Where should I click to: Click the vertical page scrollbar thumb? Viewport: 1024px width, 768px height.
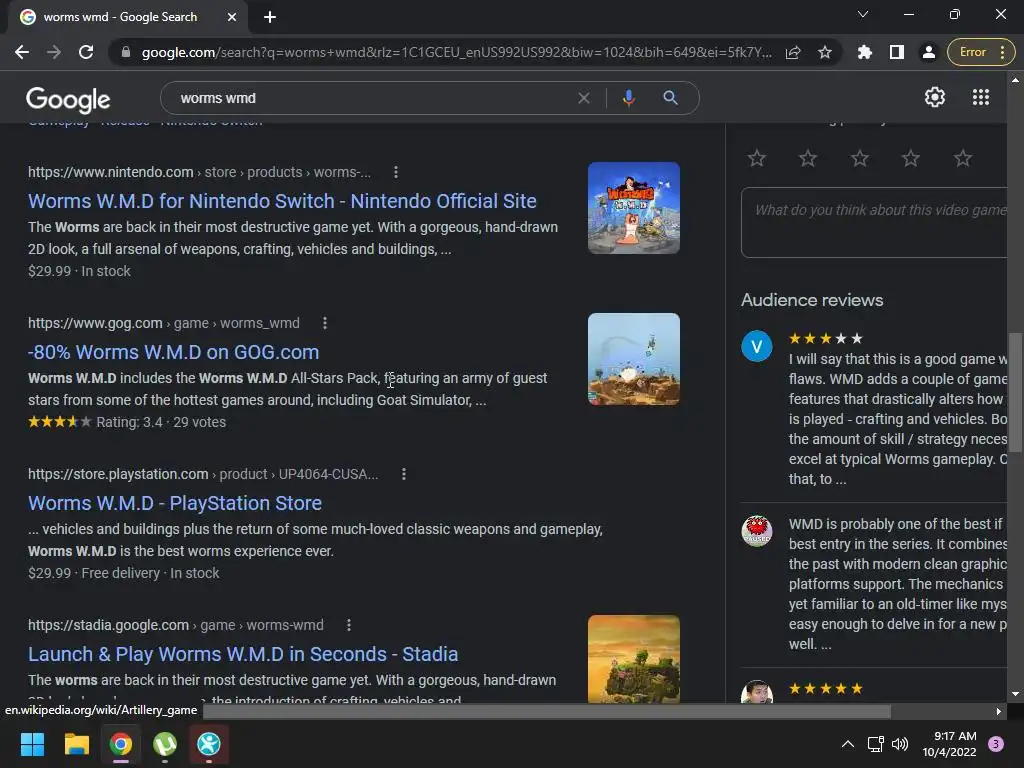click(x=1015, y=392)
